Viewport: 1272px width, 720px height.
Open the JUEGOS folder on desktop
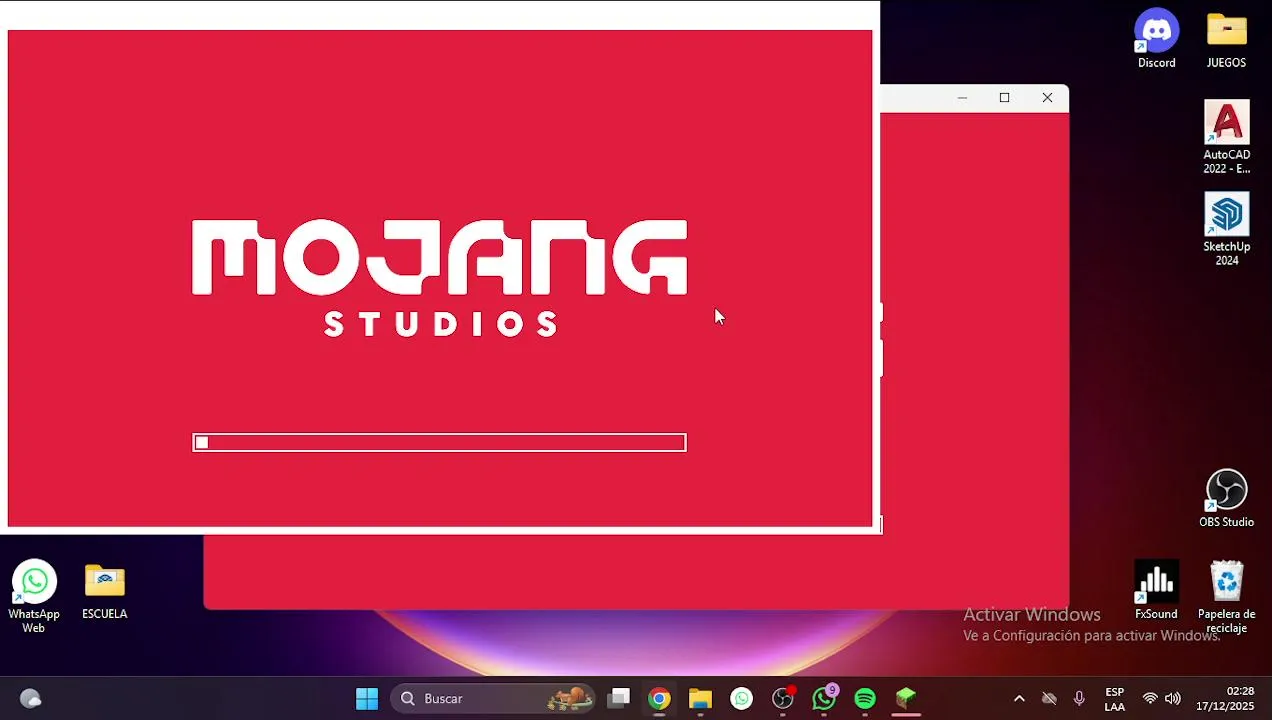(x=1226, y=40)
